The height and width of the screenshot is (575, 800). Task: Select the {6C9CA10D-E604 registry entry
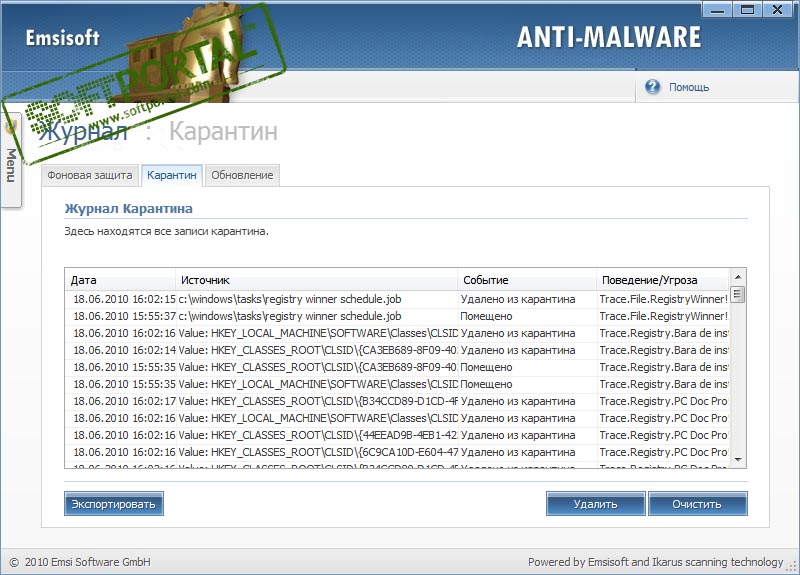(x=397, y=452)
